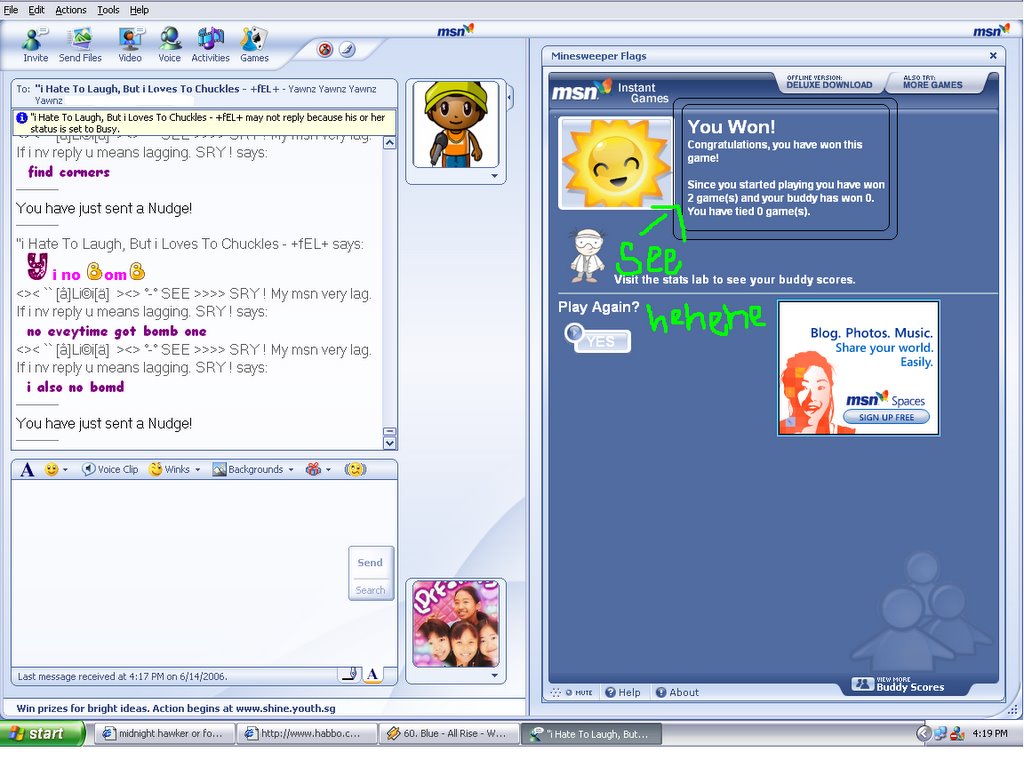Click the MSN Messenger tray icon
Image resolution: width=1024 pixels, height=768 pixels.
pos(957,733)
